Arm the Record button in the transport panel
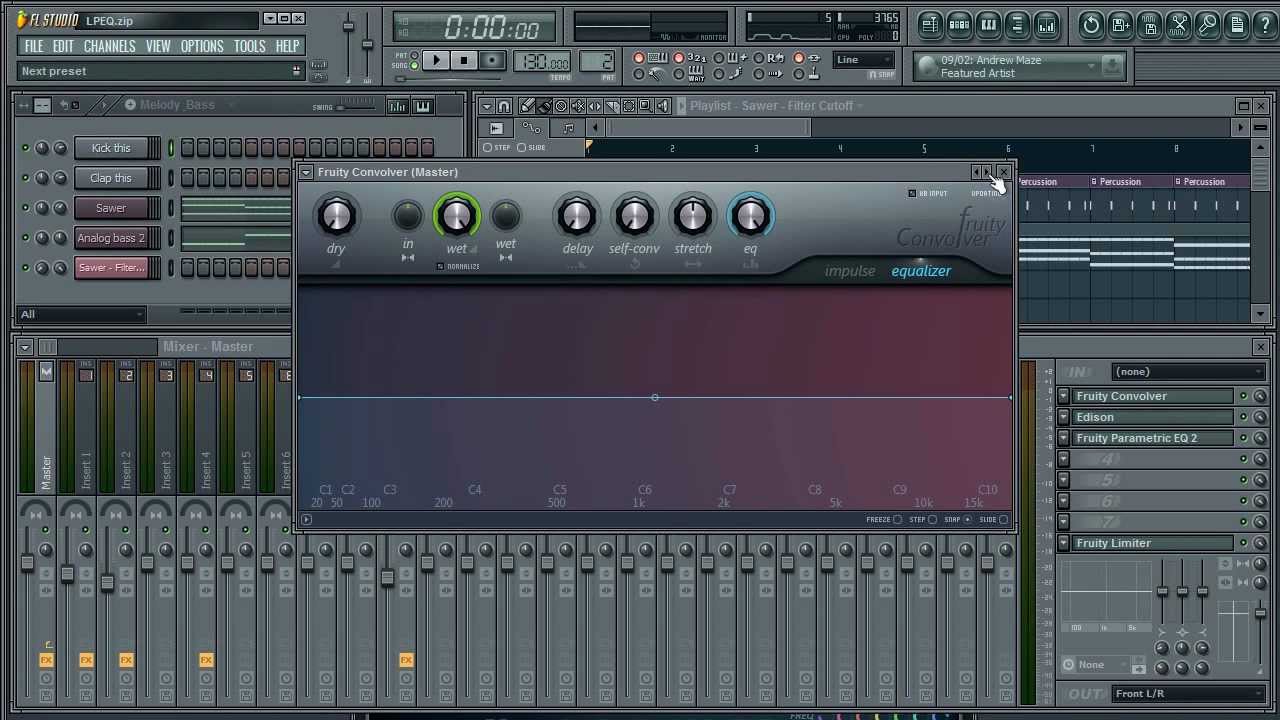Image resolution: width=1280 pixels, height=720 pixels. point(491,61)
